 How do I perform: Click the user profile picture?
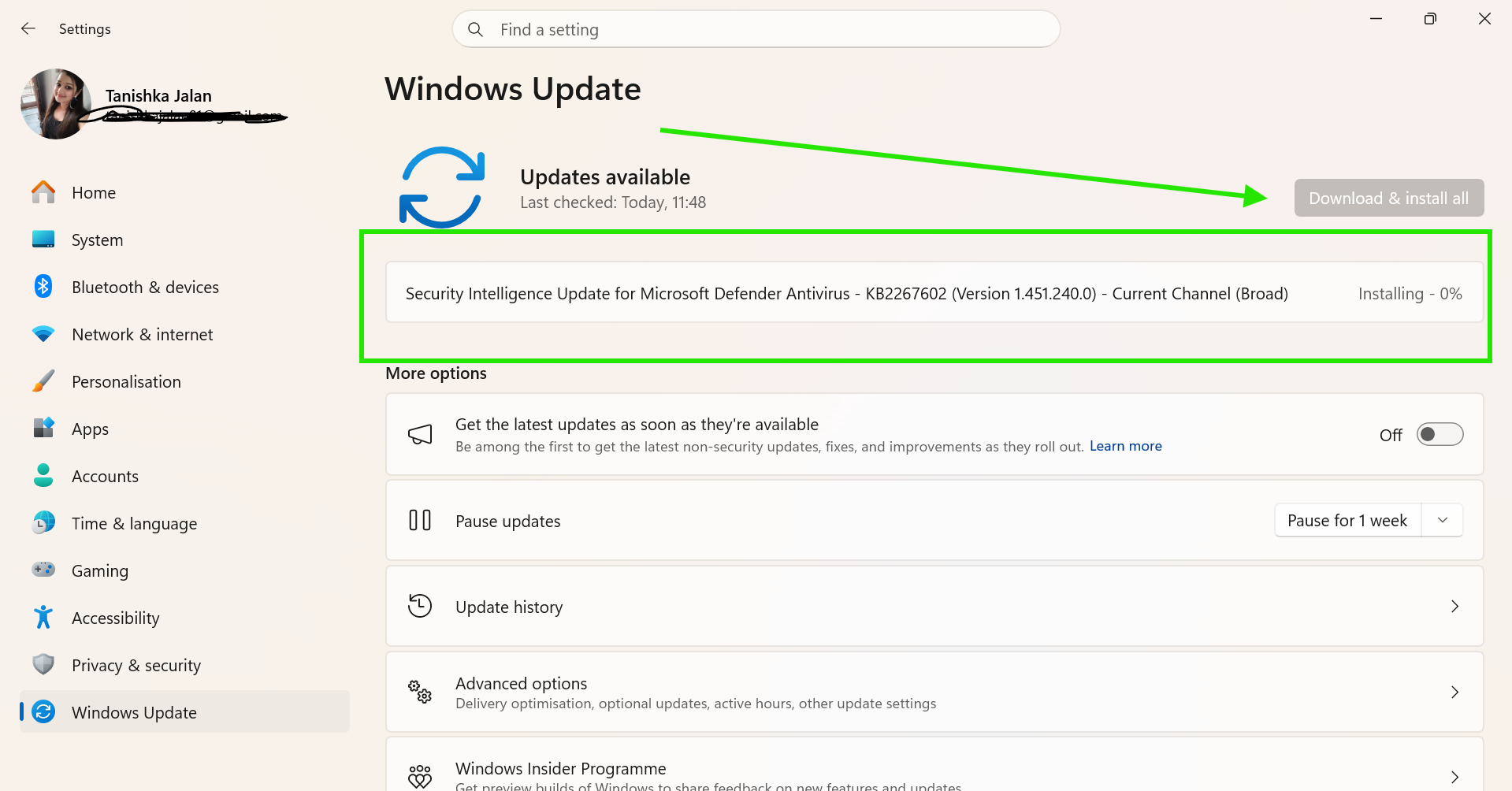[56, 104]
